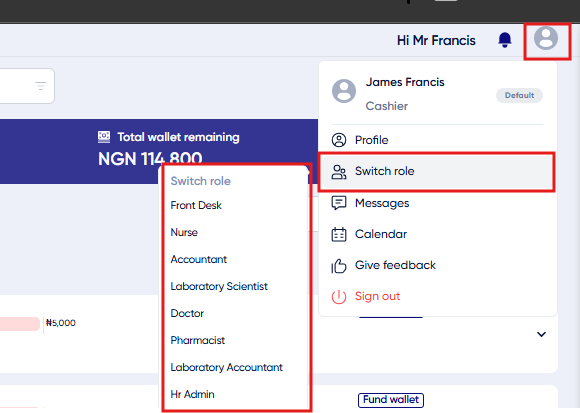The width and height of the screenshot is (580, 413).
Task: Switch to the Nurse role
Action: tap(184, 232)
